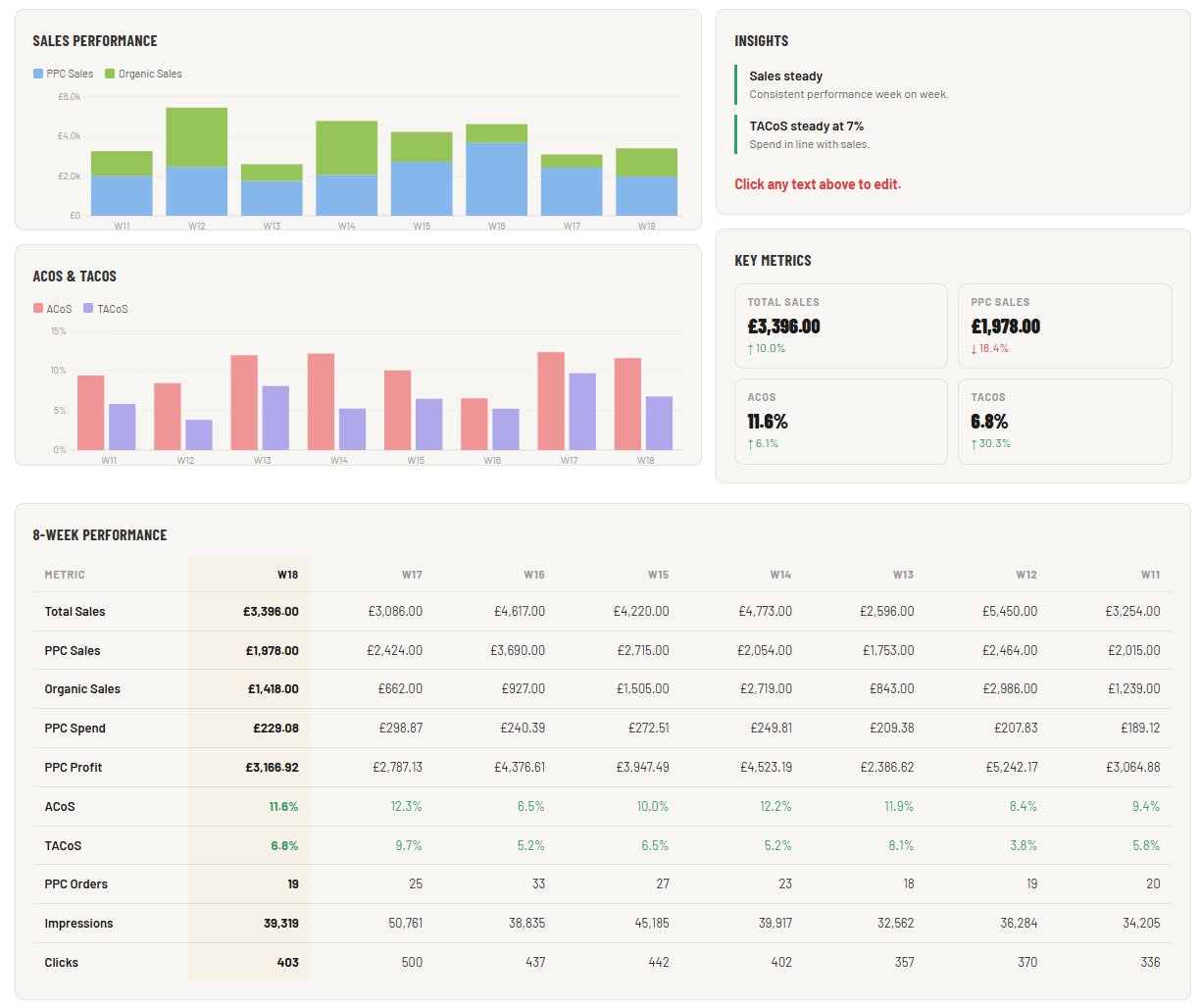Screen dimensions: 1200x1008
Task: Select the Clicks row label
Action: [61, 963]
